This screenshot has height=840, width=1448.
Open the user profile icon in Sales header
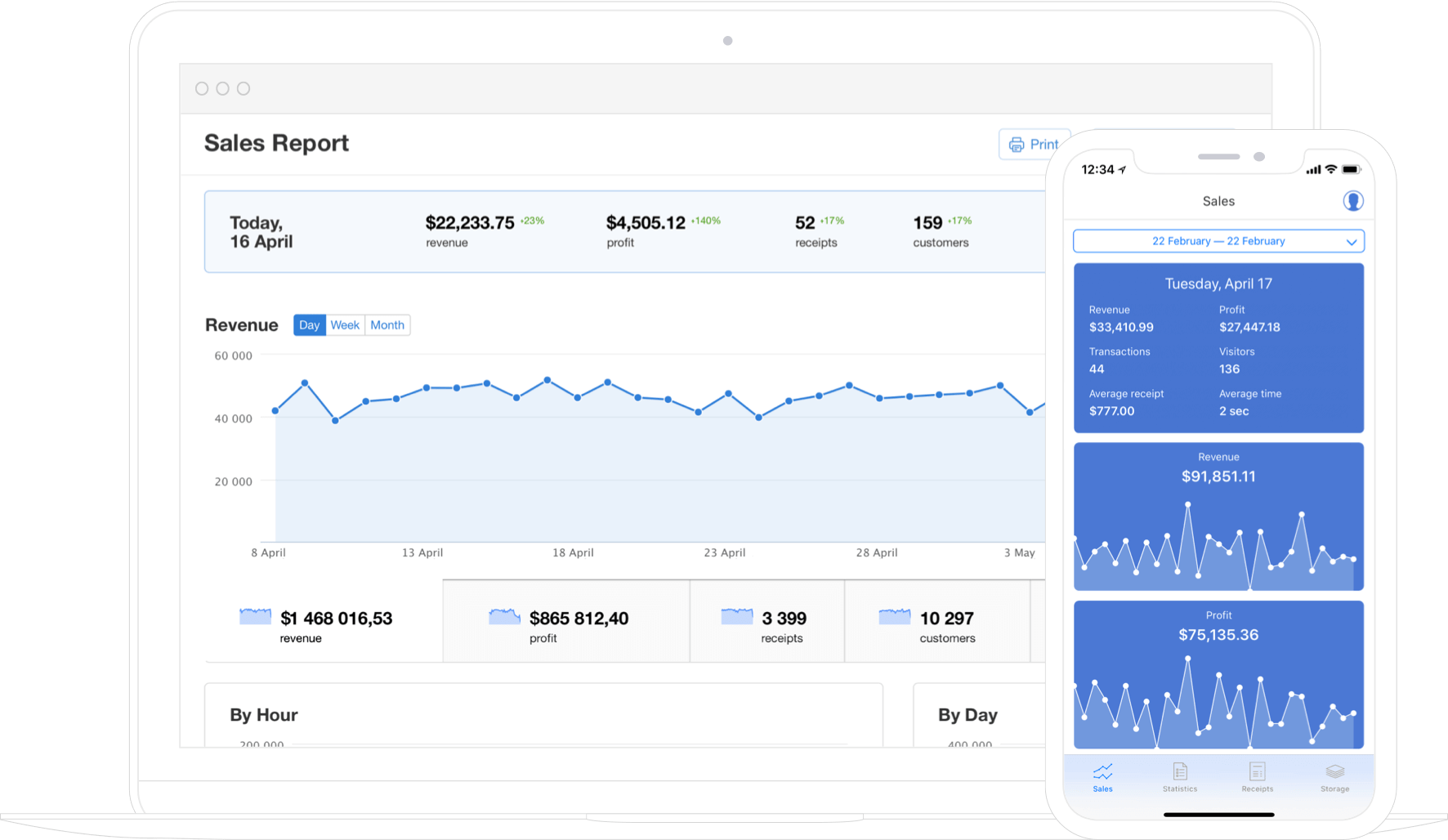point(1352,201)
